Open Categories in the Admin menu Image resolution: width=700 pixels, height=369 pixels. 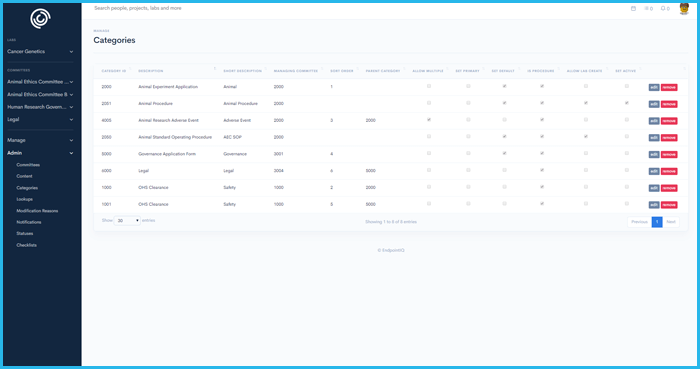pos(27,188)
